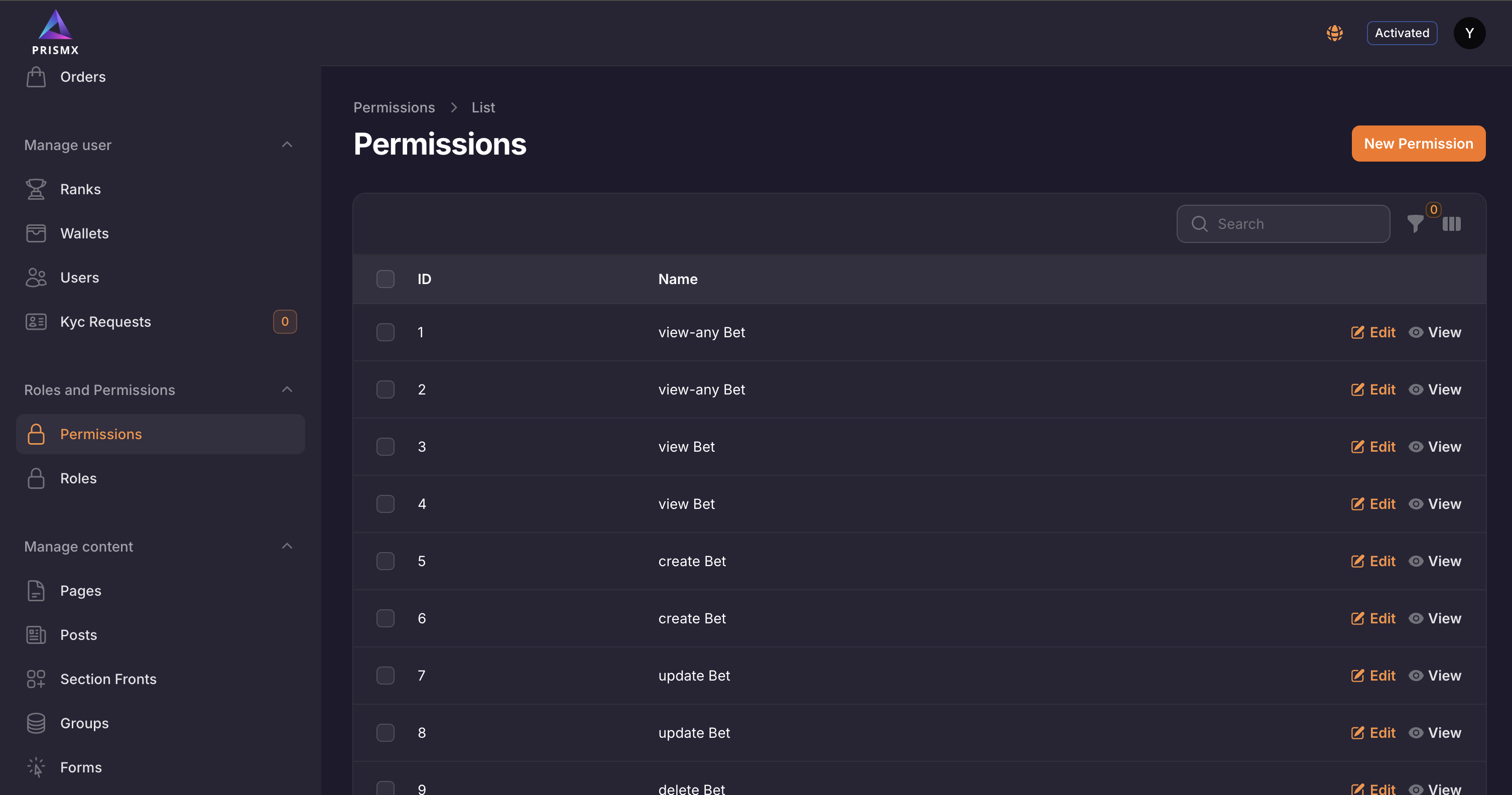Image resolution: width=1512 pixels, height=795 pixels.
Task: Open Ranks trophy icon in sidebar
Action: coord(36,190)
